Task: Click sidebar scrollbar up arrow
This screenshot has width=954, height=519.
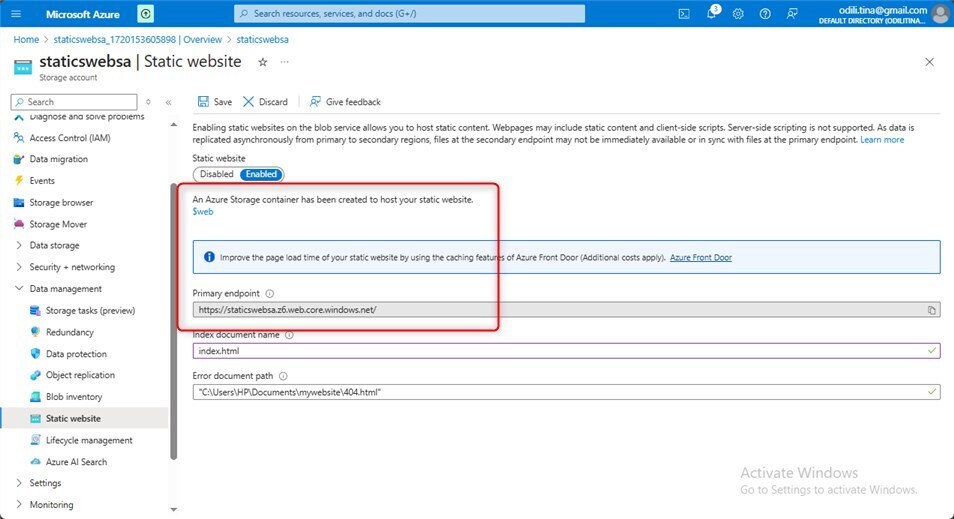Action: point(173,125)
